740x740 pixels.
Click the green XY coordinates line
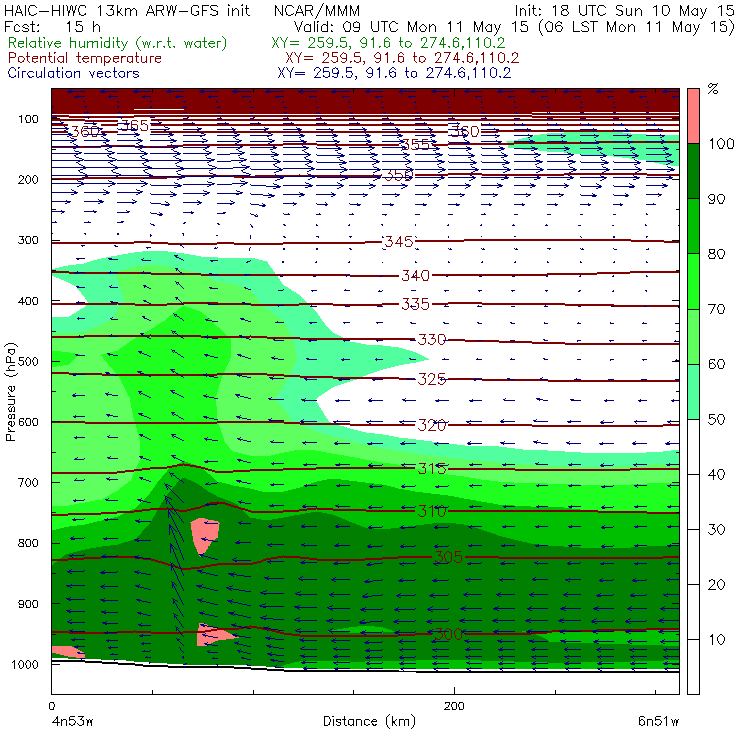(388, 43)
